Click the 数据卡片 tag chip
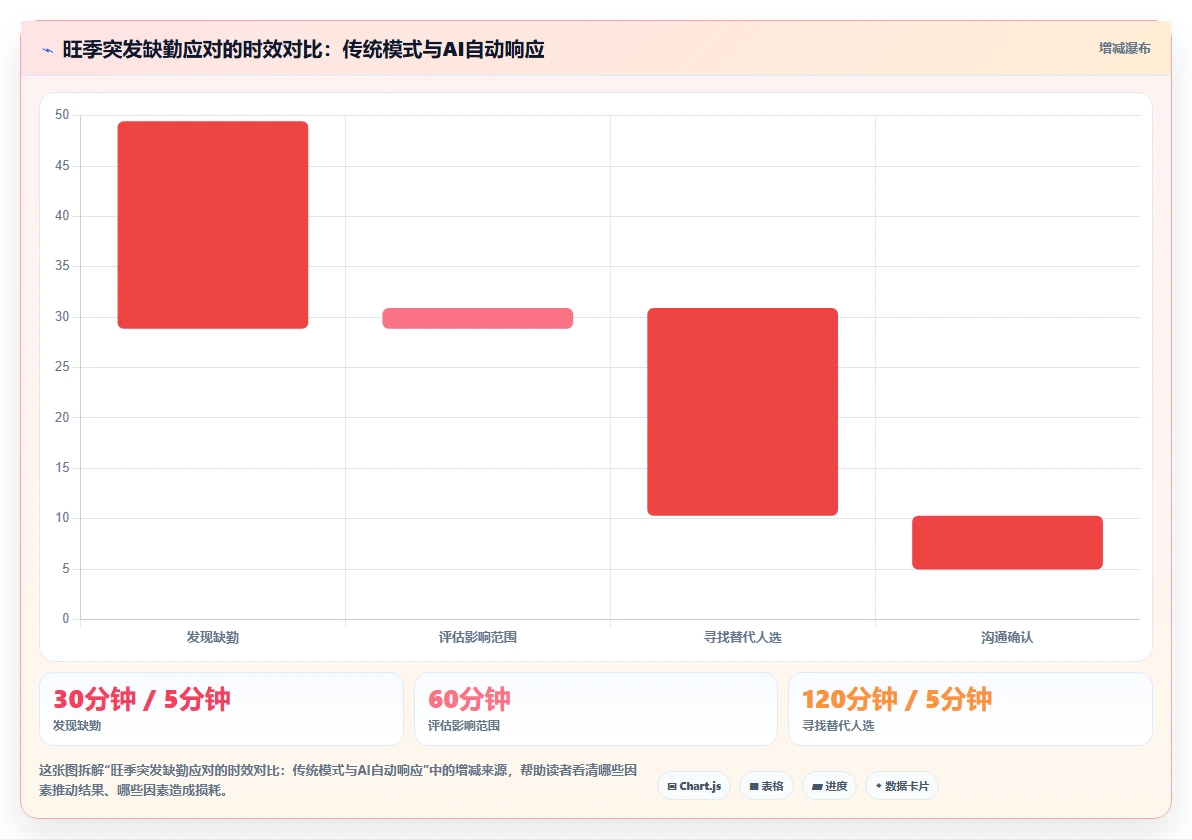 click(902, 786)
